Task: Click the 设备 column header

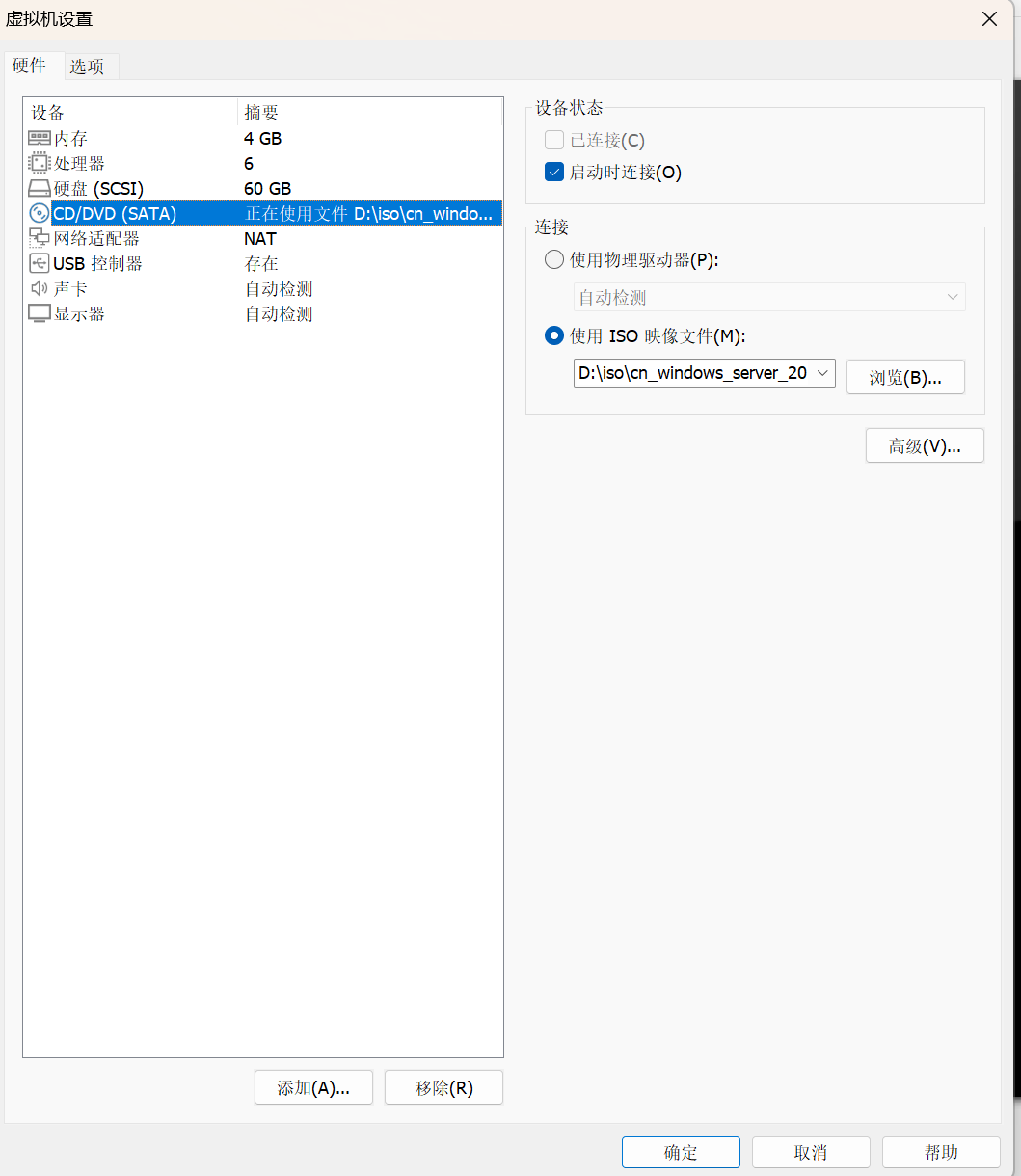Action: [x=130, y=113]
